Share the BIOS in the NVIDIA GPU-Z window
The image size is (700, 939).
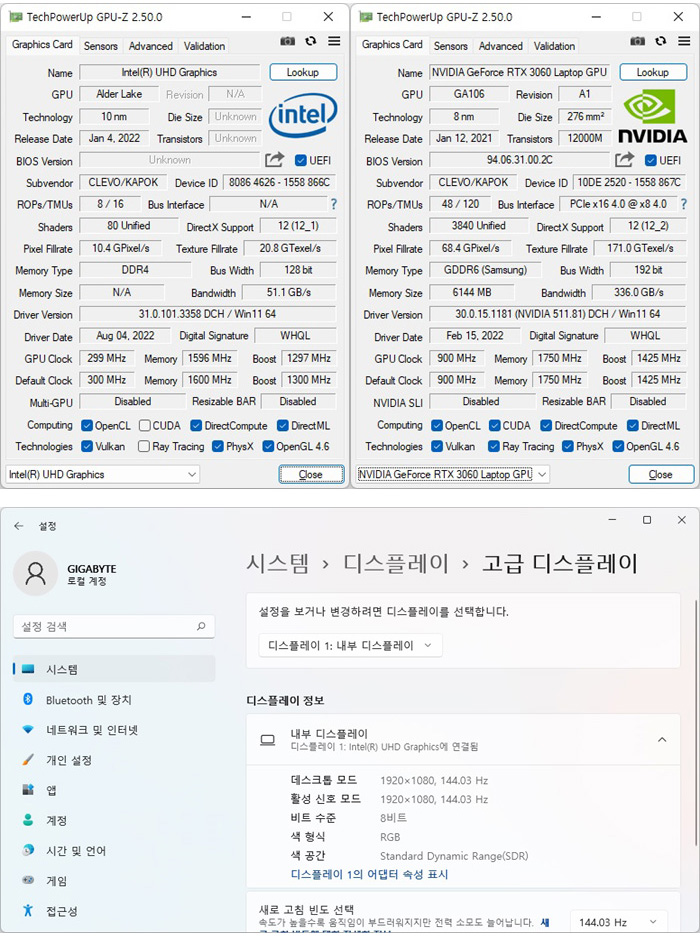pos(624,159)
